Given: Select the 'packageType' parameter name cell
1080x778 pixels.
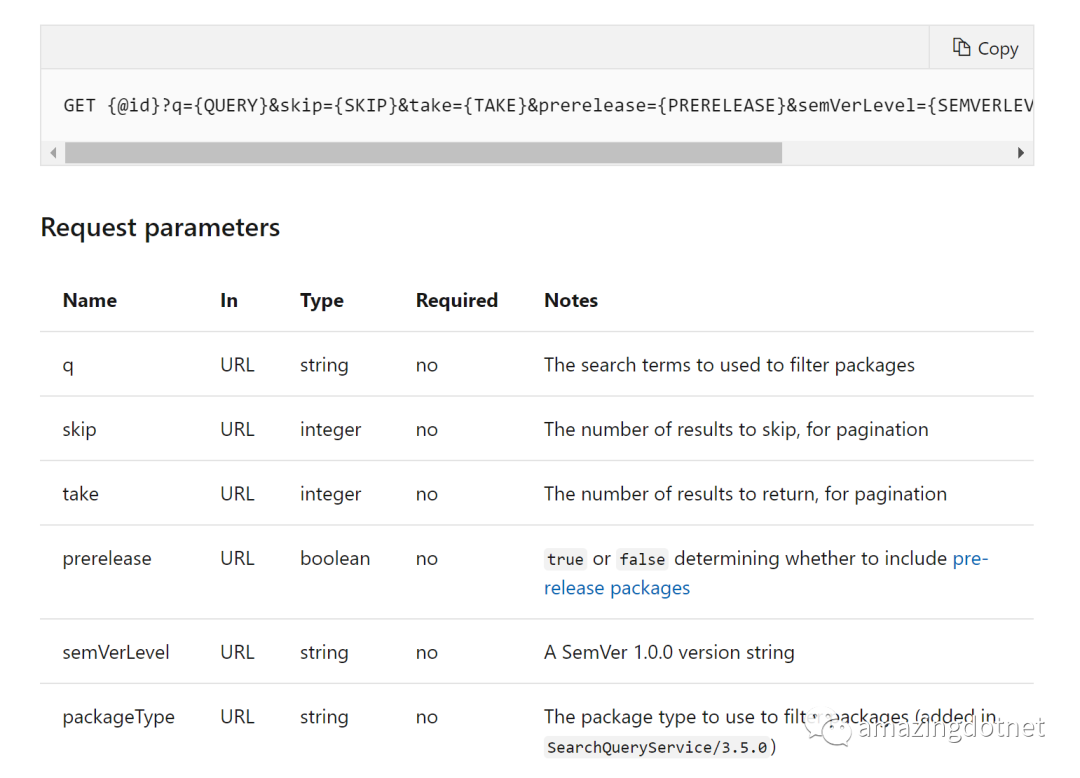Looking at the screenshot, I should (x=118, y=717).
